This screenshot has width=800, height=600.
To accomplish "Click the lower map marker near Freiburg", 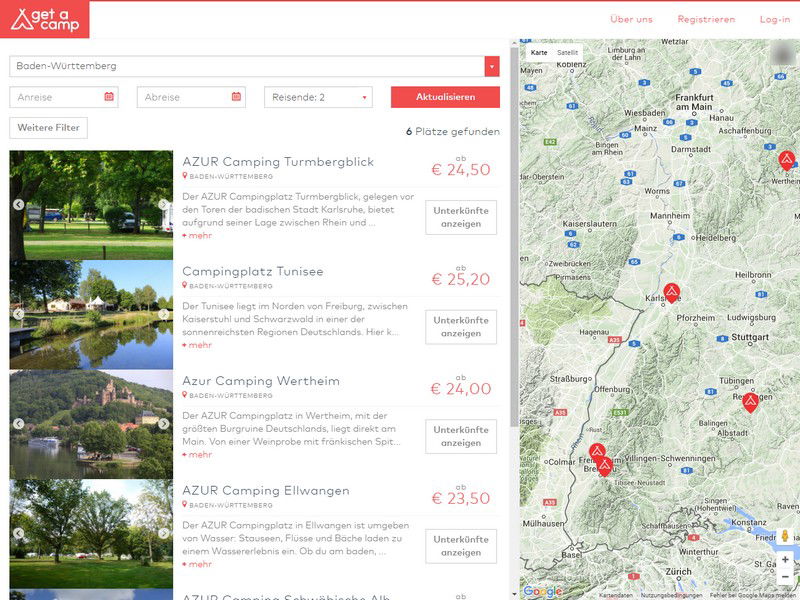I will coord(605,466).
